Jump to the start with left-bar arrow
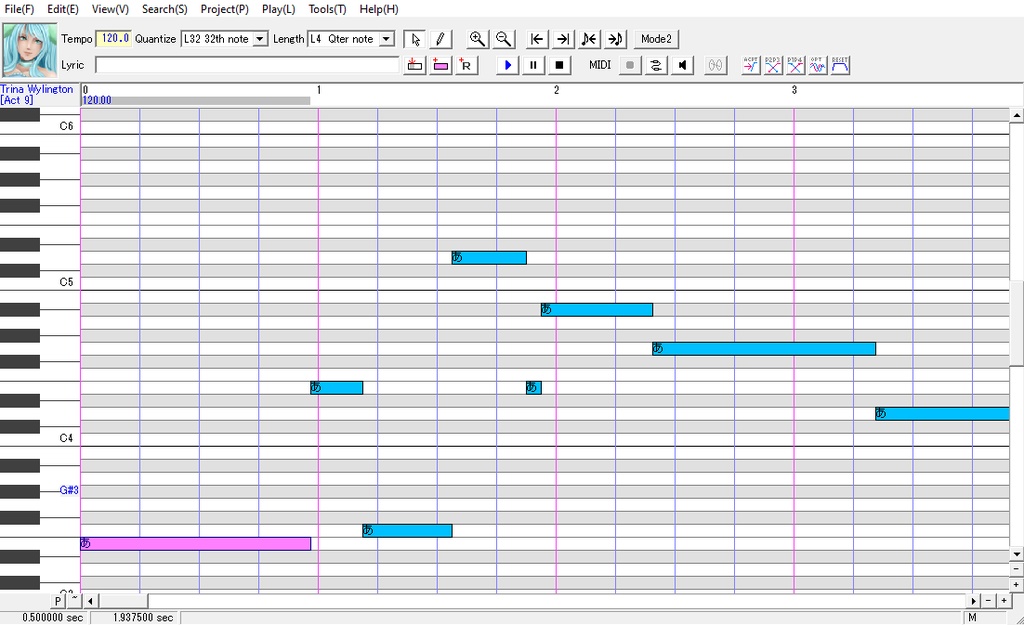The width and height of the screenshot is (1024, 625). tap(537, 39)
